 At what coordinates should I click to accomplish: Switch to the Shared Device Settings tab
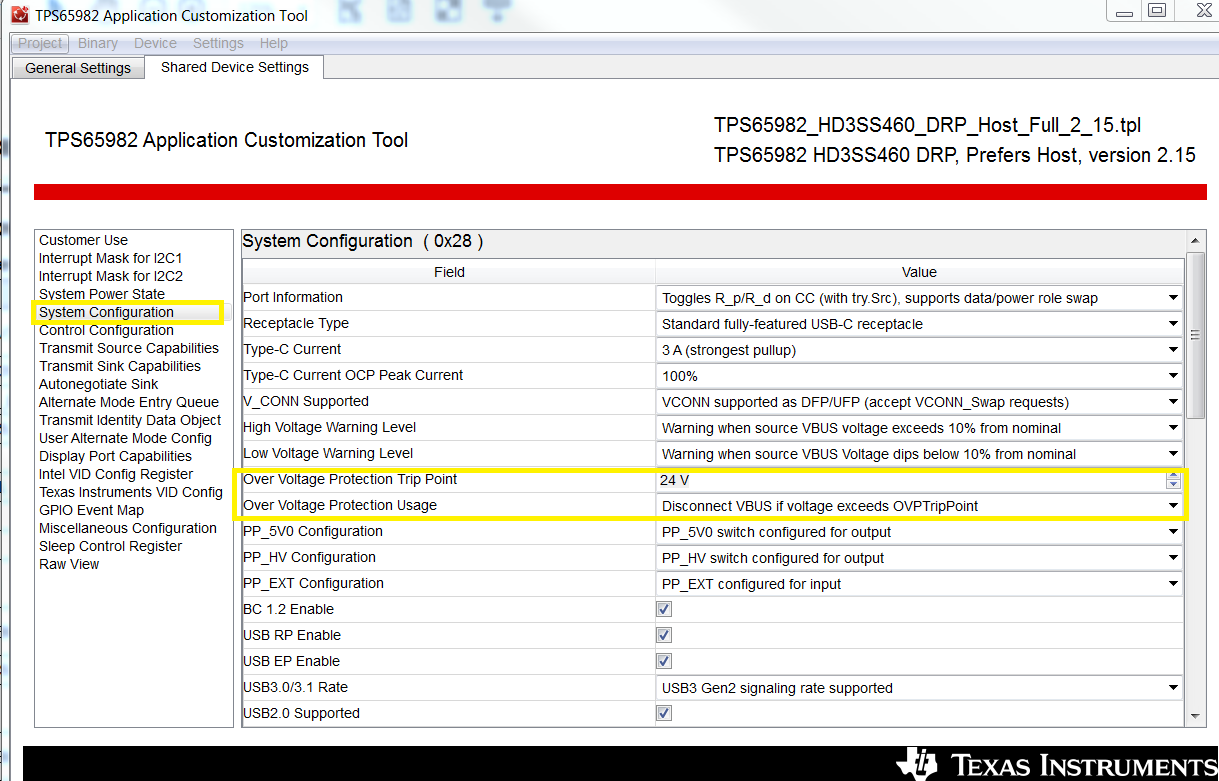(x=235, y=67)
